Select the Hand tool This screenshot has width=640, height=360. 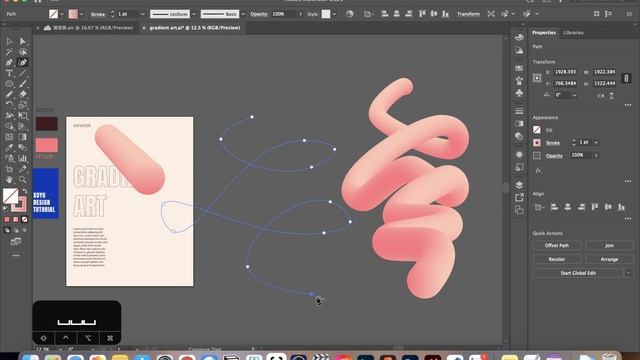tap(9, 180)
